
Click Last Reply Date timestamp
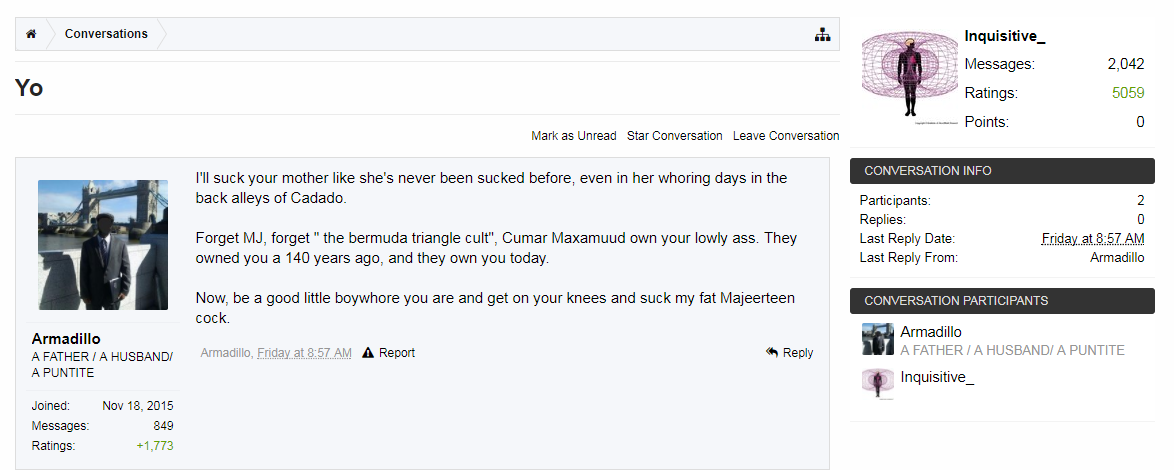[x=1093, y=239]
